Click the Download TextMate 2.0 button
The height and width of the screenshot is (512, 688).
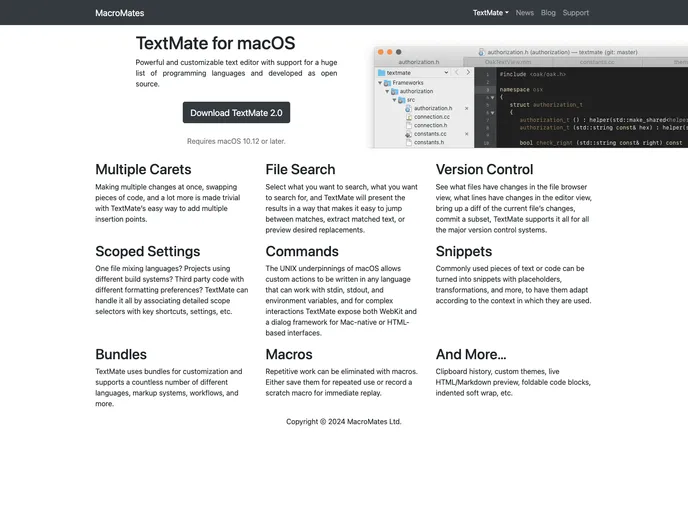(x=236, y=113)
